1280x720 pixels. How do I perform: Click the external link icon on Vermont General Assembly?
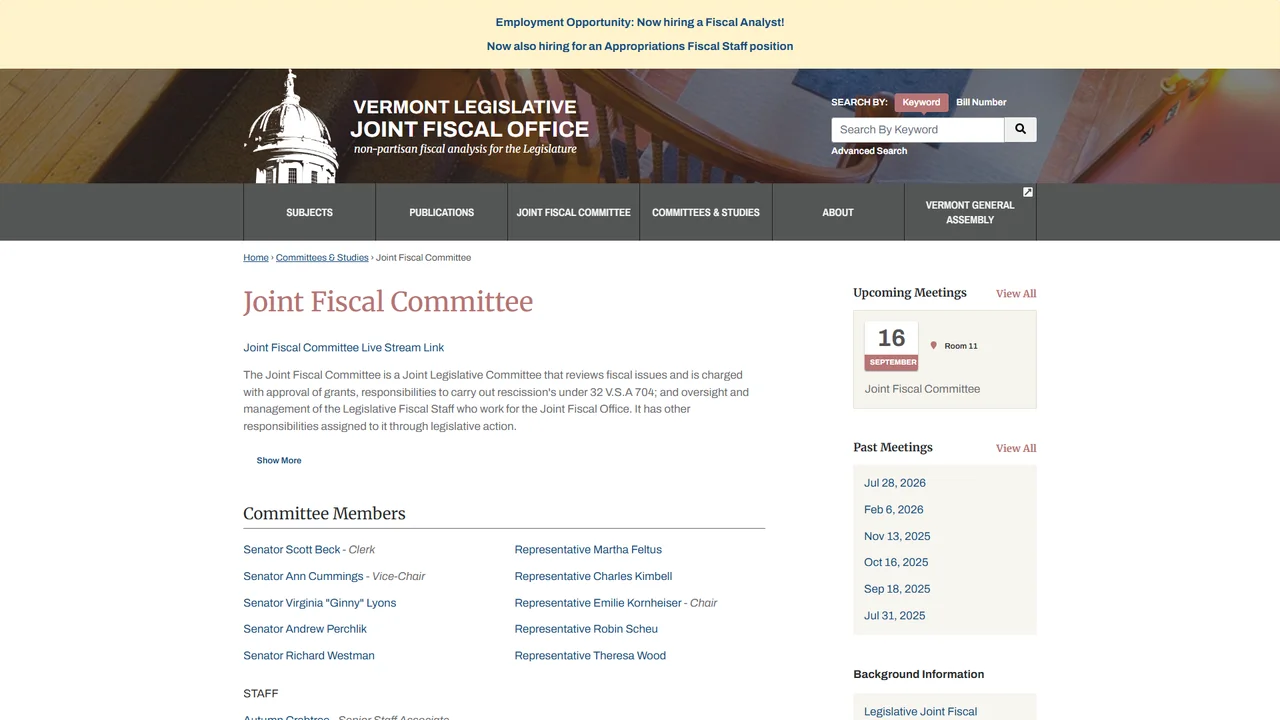[x=1027, y=192]
